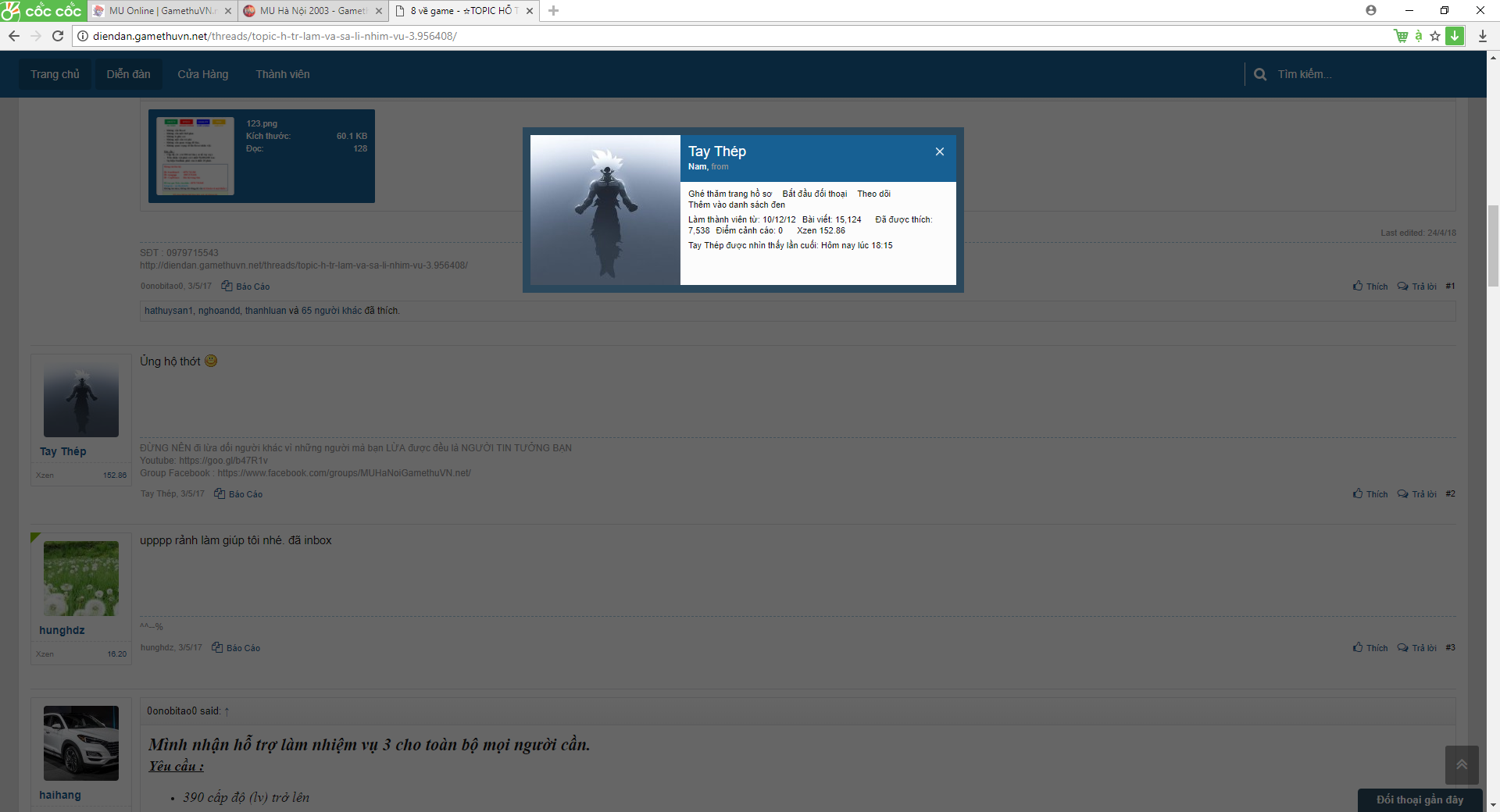Open Cửa Hàng in navigation bar
The width and height of the screenshot is (1500, 812).
coord(203,74)
